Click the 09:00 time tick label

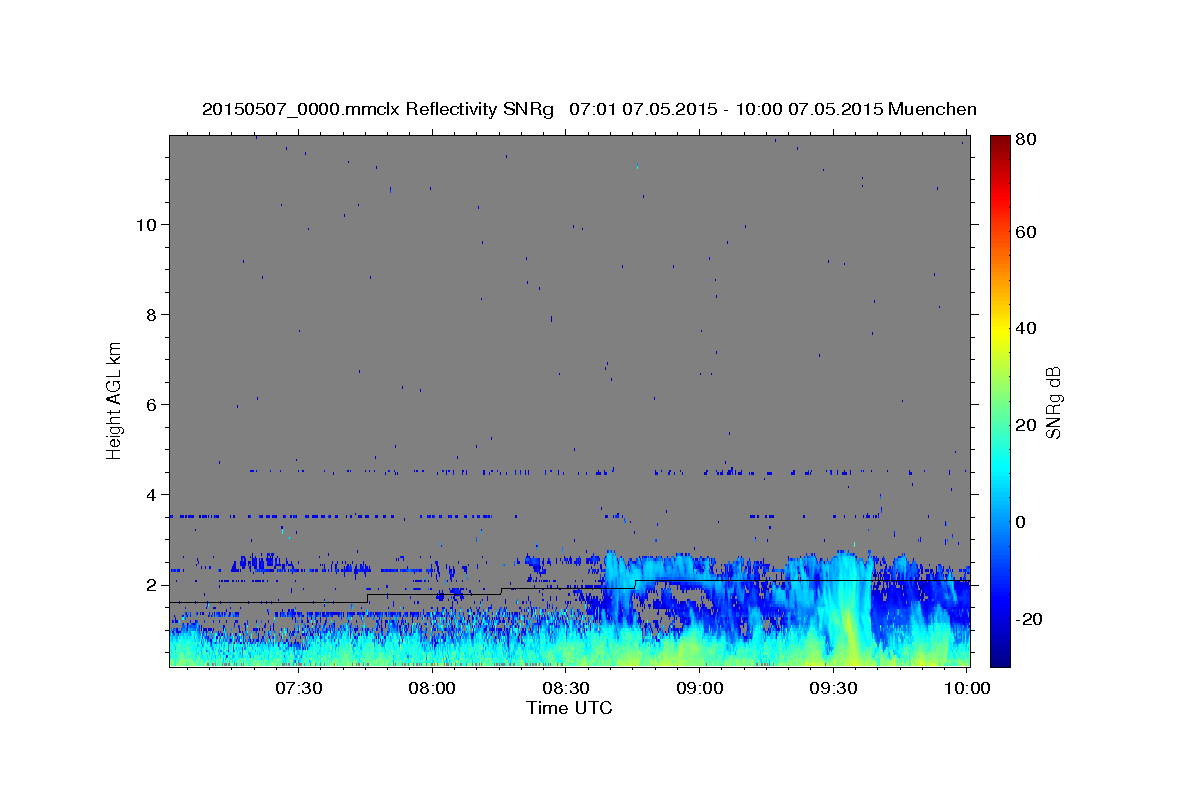pos(700,688)
